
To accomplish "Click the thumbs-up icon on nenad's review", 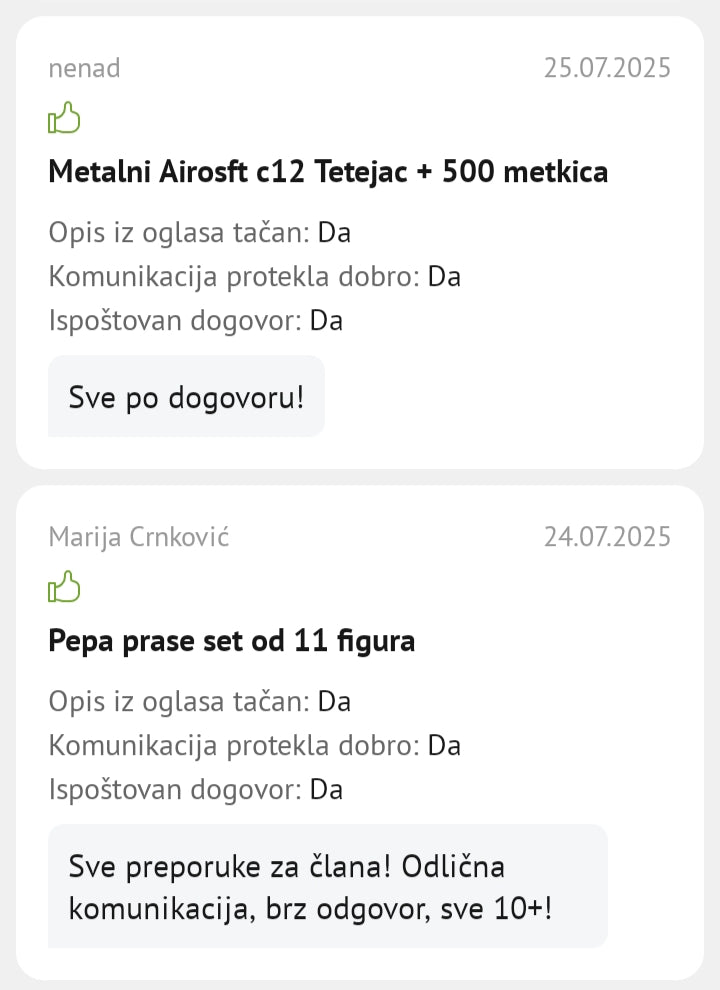I will [64, 119].
